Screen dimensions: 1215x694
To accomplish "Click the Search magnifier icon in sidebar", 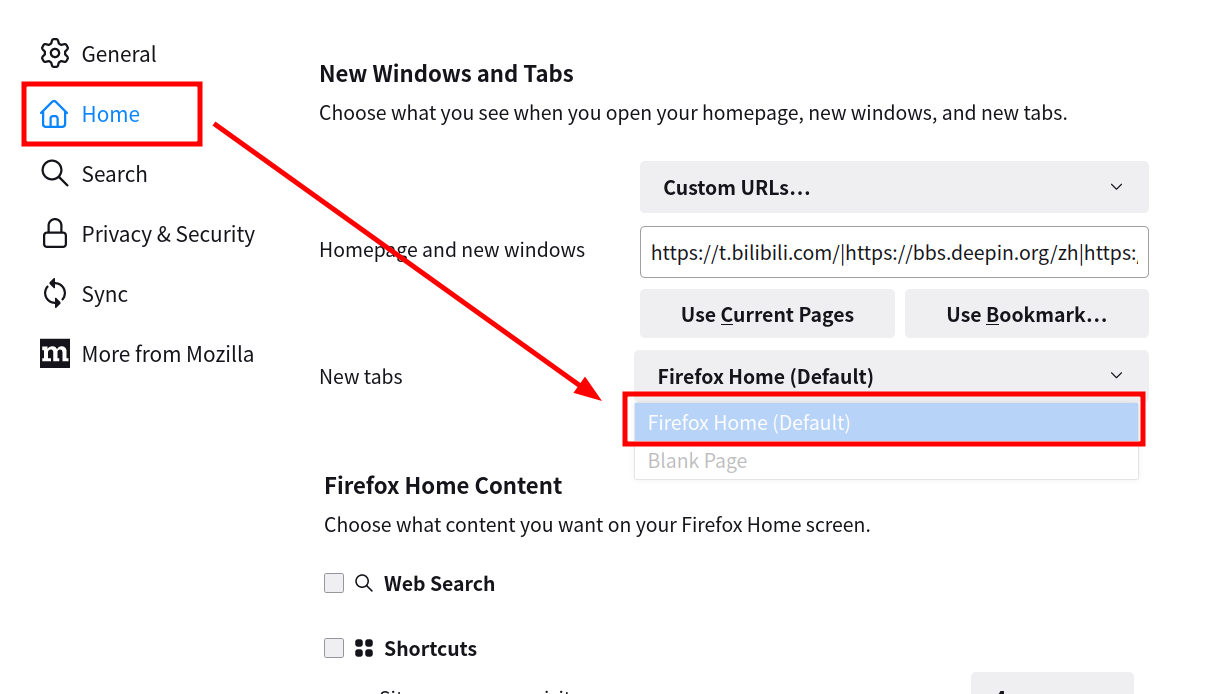I will 54,173.
